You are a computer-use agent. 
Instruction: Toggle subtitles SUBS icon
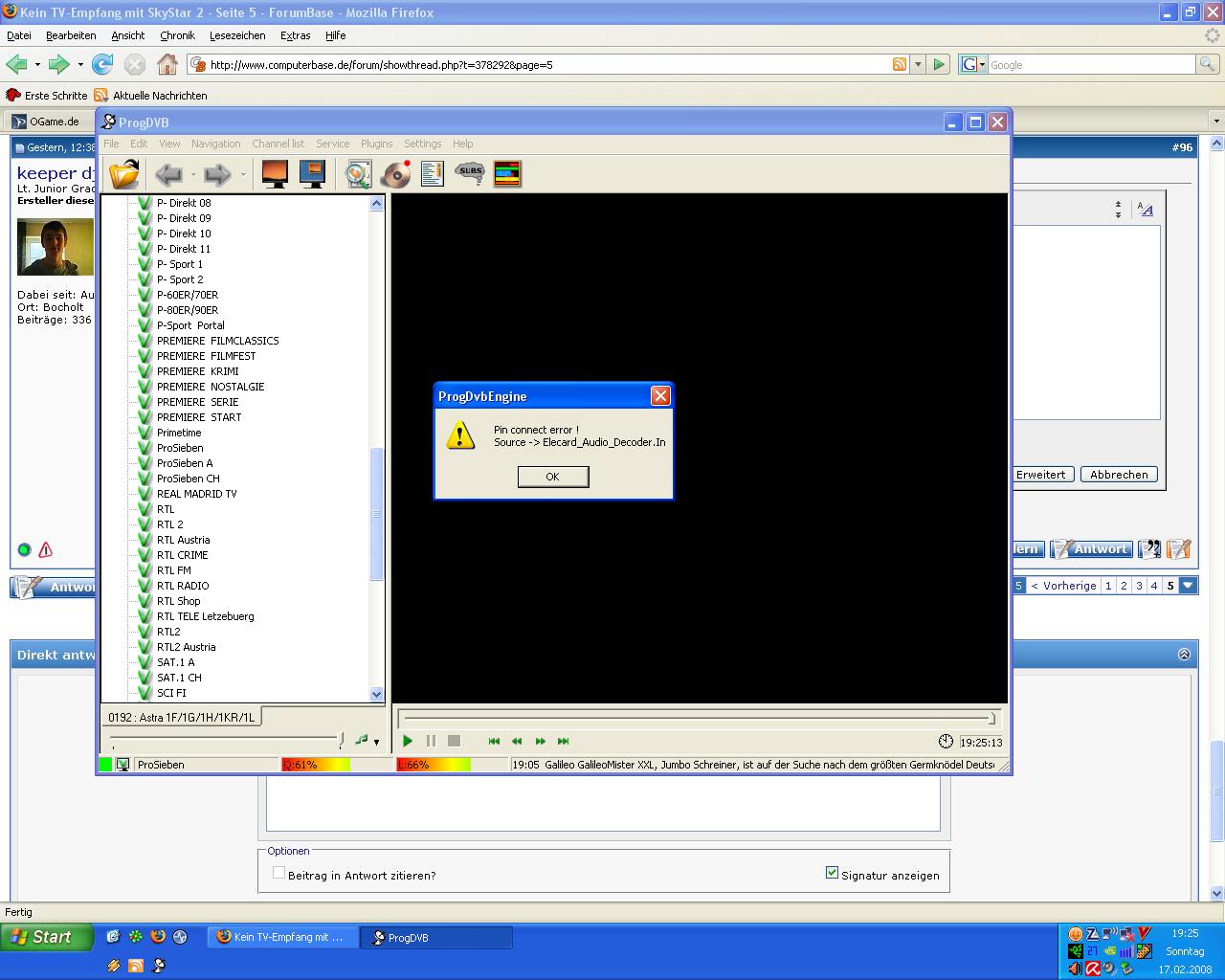[x=470, y=173]
